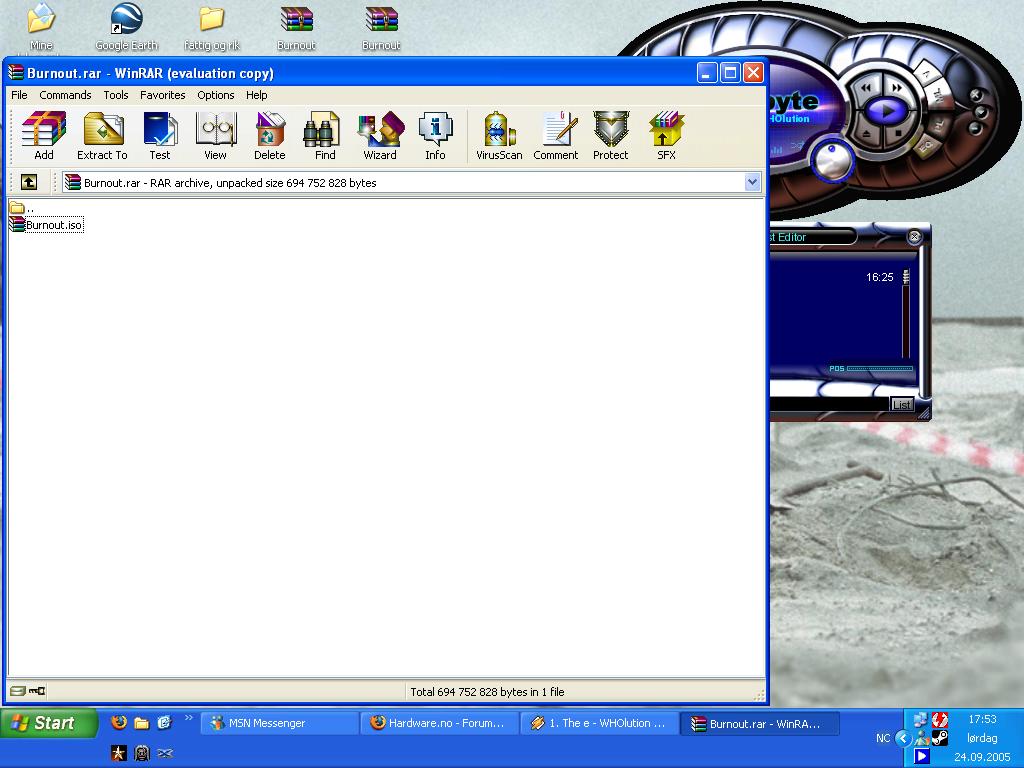Click the List button in Playlist Editor

click(x=901, y=404)
